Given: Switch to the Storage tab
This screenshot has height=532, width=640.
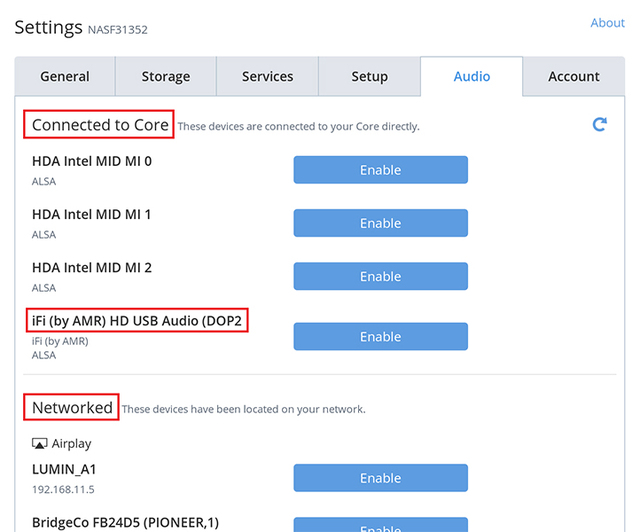Looking at the screenshot, I should click(x=166, y=77).
